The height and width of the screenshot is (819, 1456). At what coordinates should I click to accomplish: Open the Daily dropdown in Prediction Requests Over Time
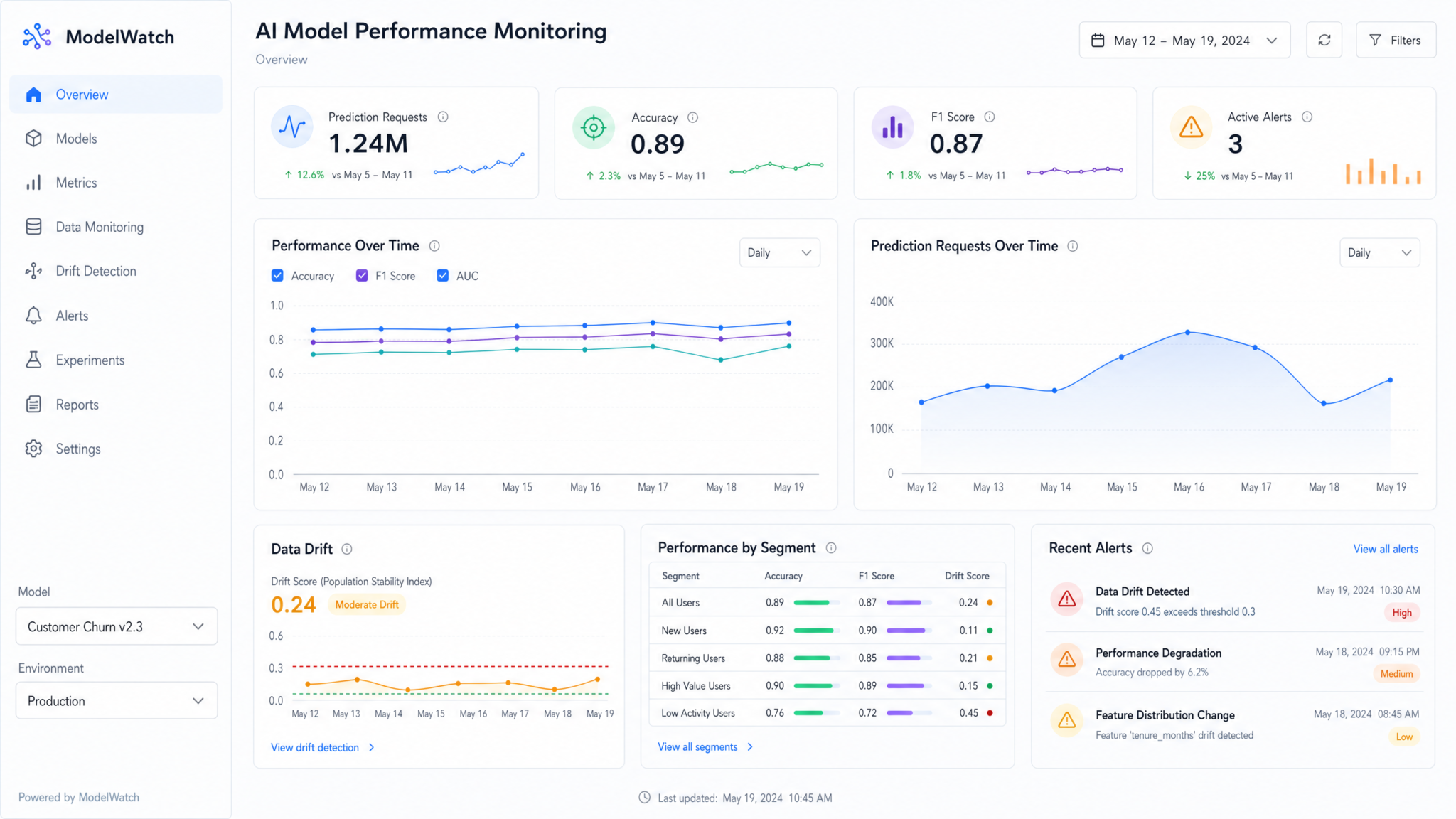1379,252
